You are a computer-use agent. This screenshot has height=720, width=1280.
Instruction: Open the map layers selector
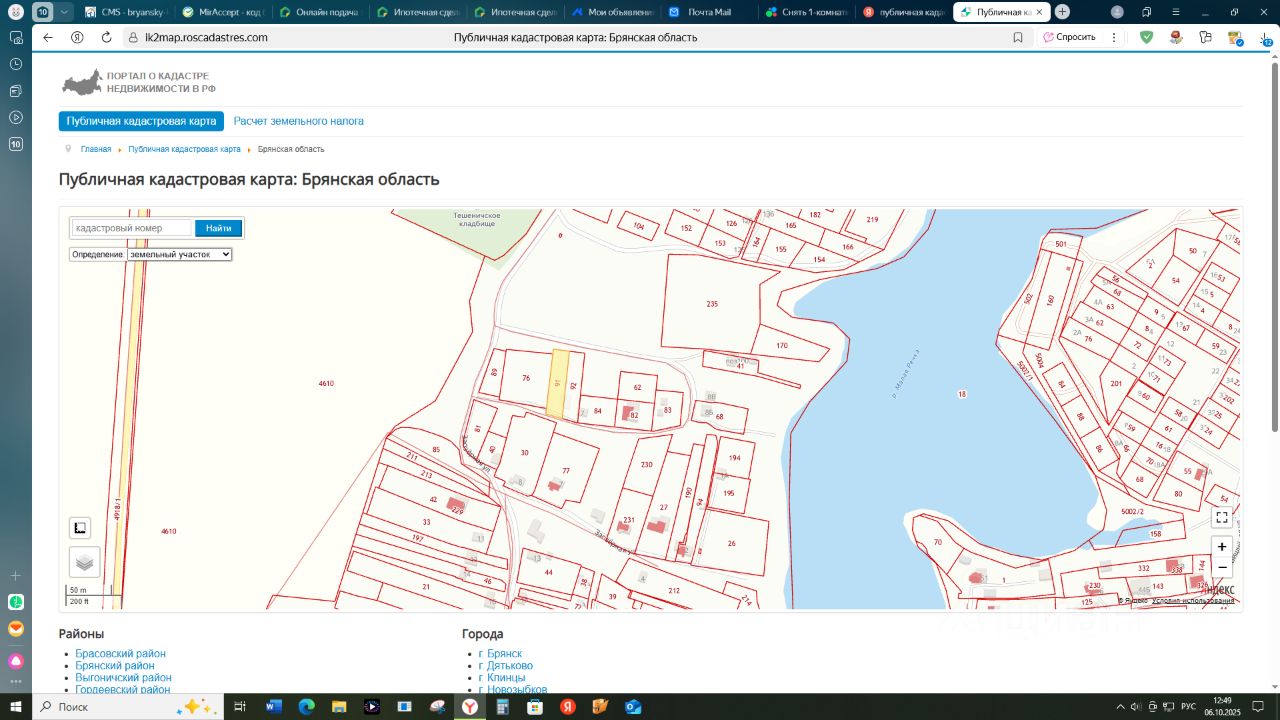[x=84, y=563]
